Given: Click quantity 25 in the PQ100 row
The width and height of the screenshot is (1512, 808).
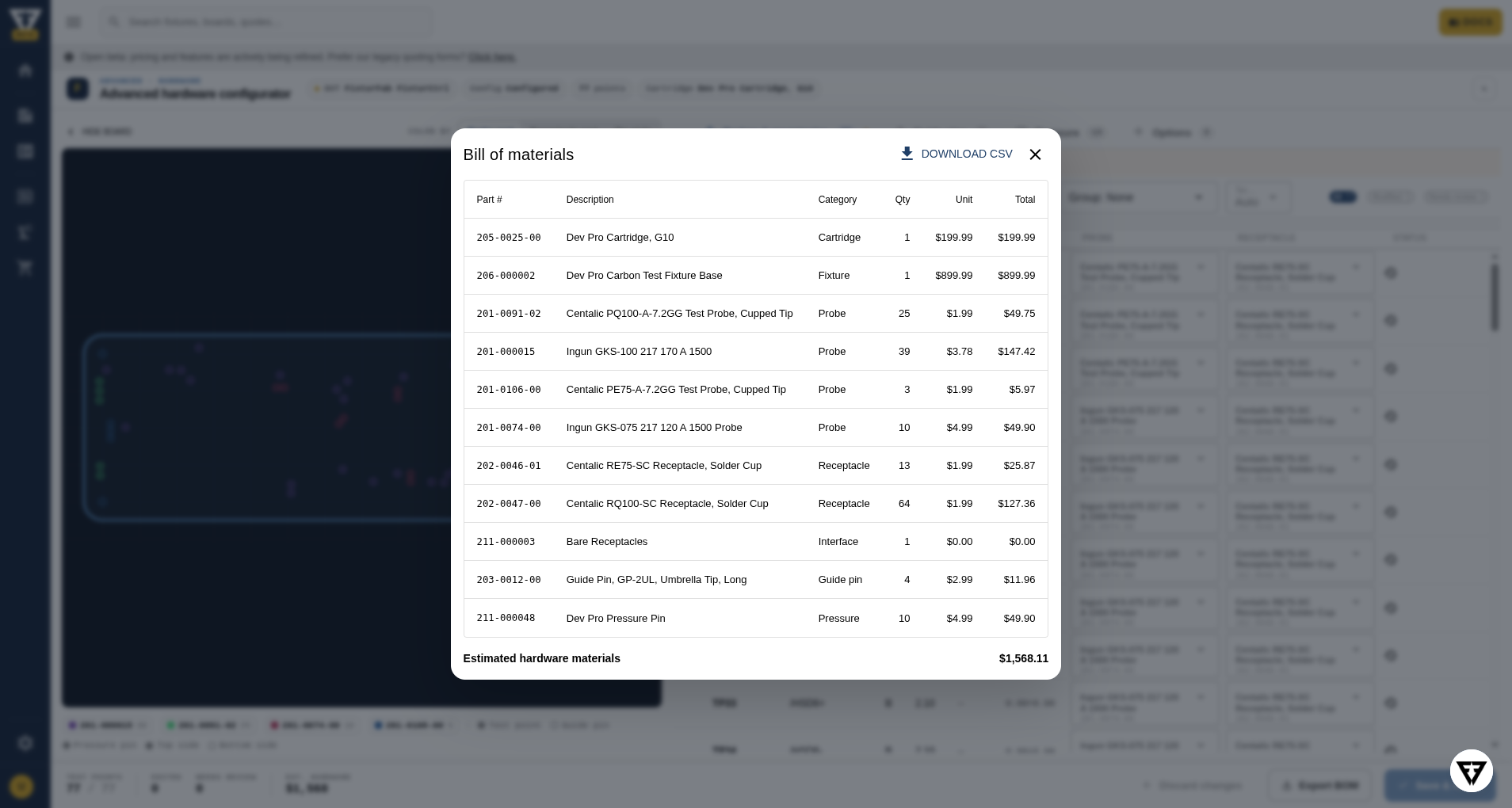Looking at the screenshot, I should tap(904, 314).
